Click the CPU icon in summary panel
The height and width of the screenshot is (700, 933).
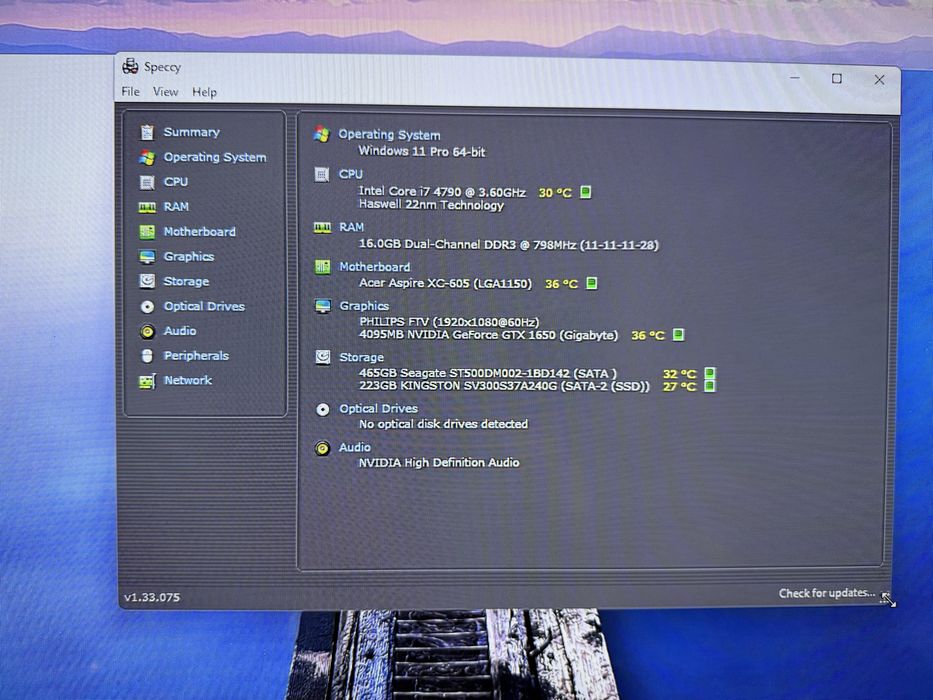[322, 174]
